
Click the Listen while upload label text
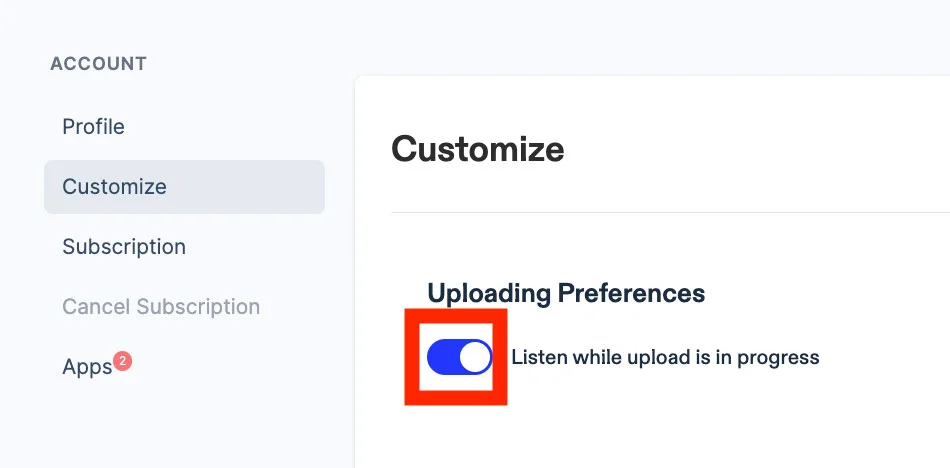665,357
